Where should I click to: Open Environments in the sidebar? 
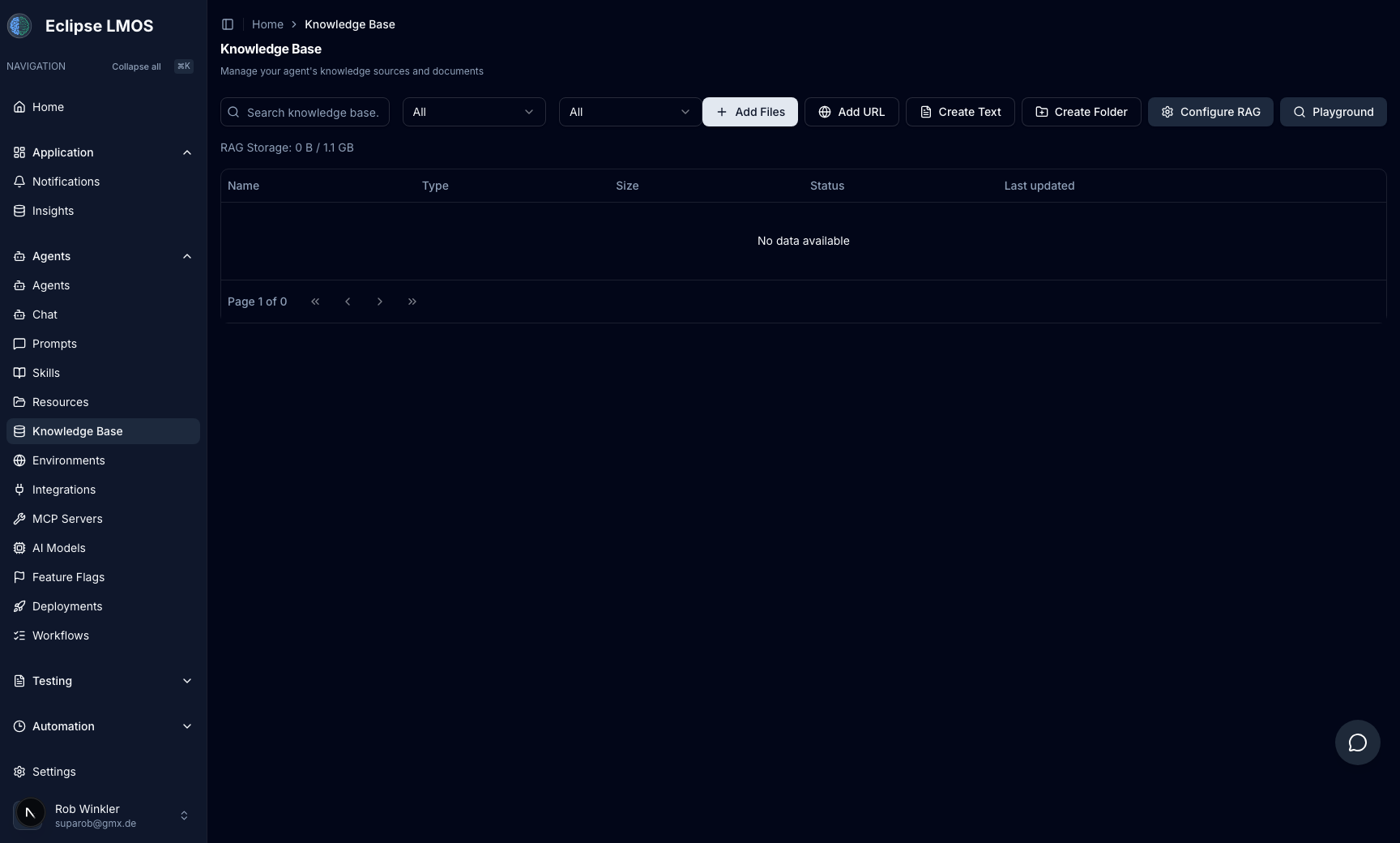point(103,460)
